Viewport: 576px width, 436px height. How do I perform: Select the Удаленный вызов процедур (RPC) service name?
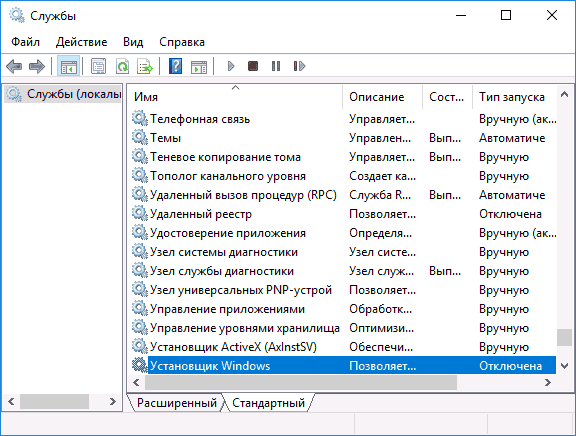pos(243,195)
